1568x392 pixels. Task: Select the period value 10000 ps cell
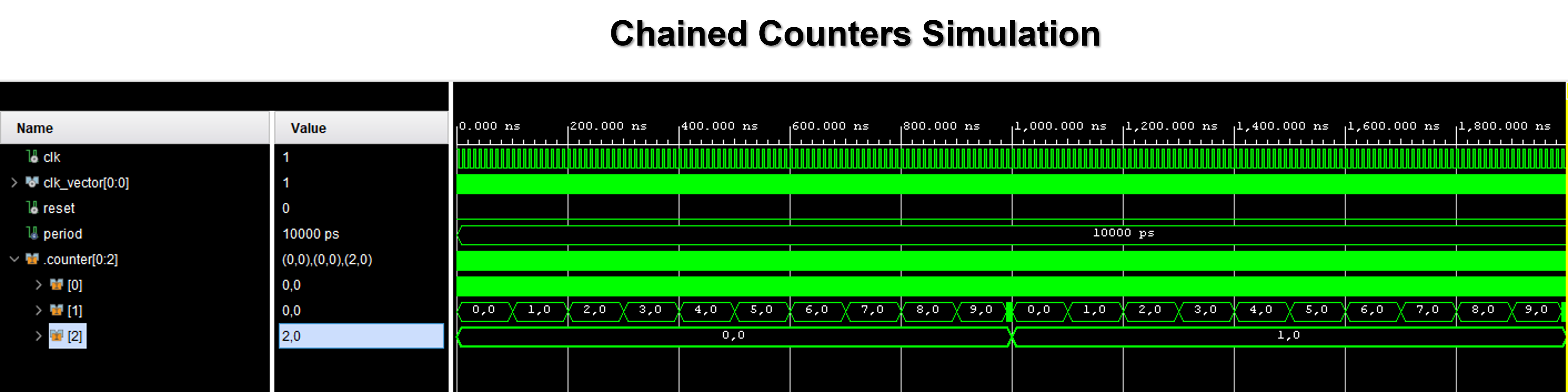click(310, 234)
